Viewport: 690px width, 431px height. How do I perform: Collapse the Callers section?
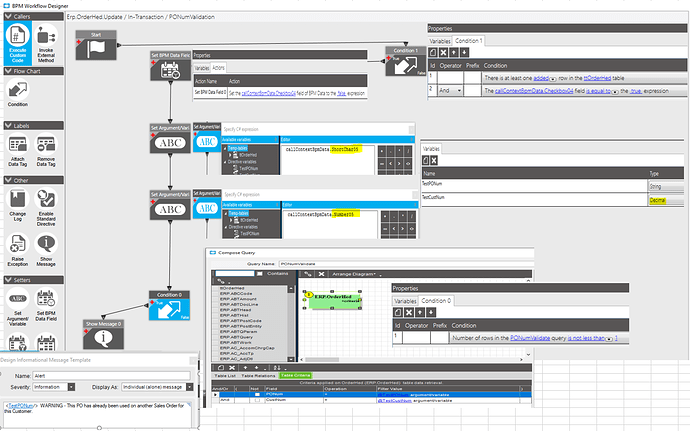(8, 16)
